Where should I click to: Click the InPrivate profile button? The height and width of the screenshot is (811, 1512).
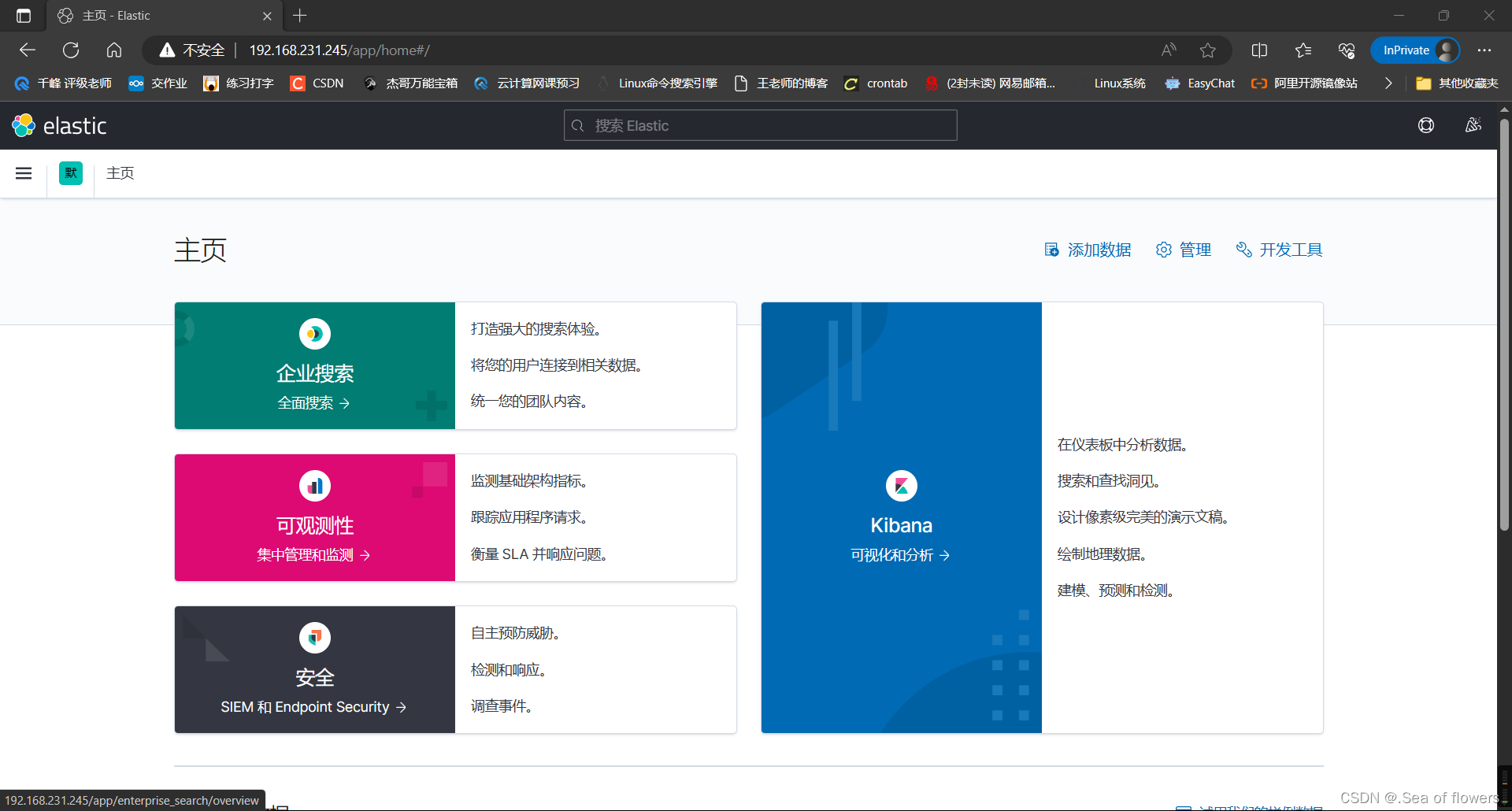[x=1415, y=50]
